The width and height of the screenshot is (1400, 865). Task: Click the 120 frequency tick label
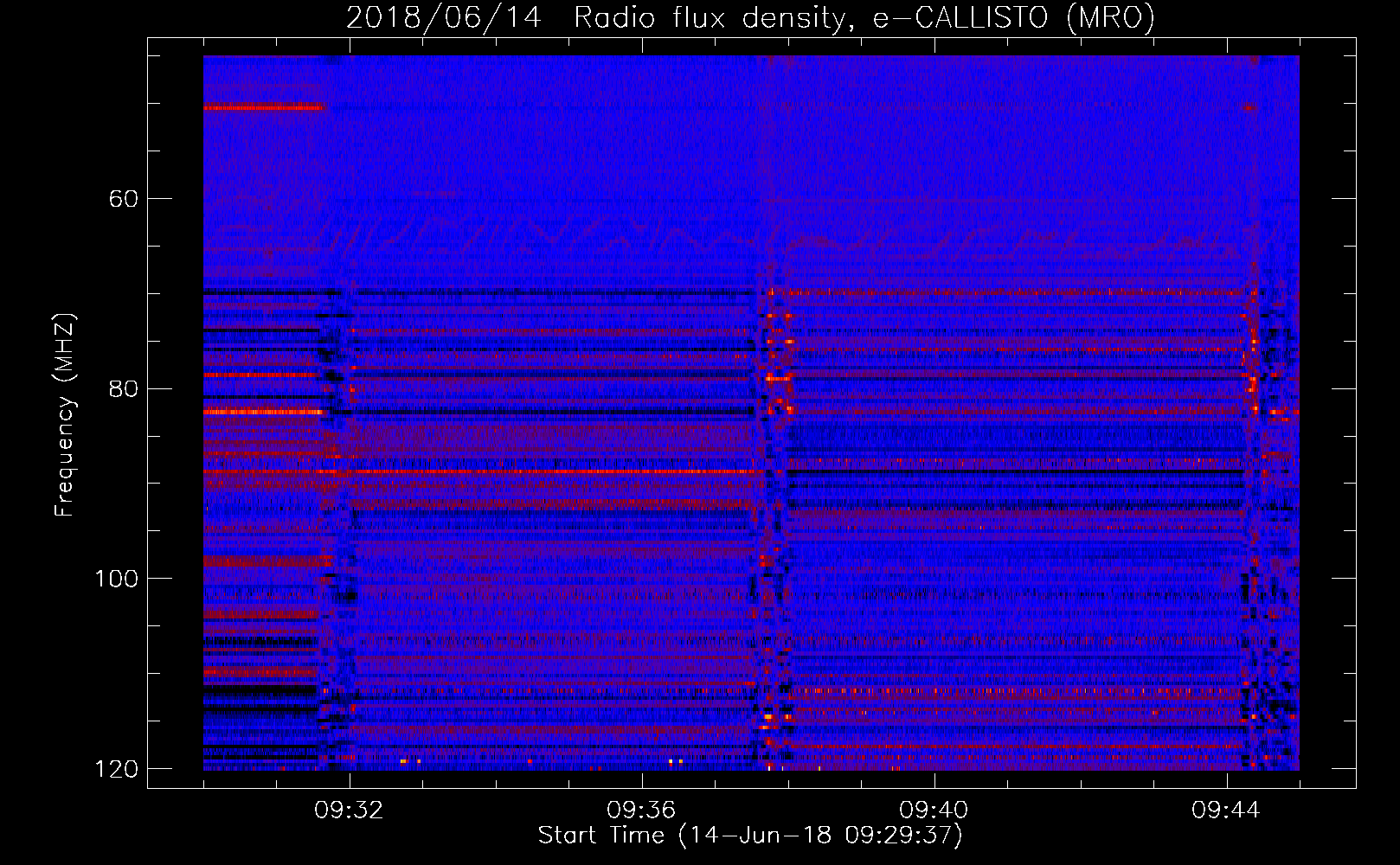(116, 769)
